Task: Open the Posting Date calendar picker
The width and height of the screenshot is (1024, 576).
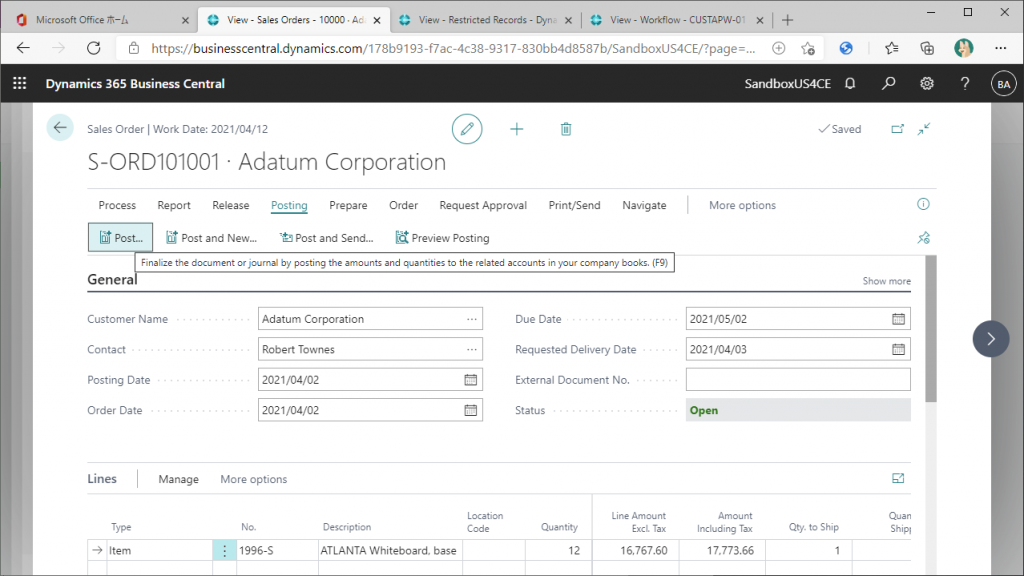Action: pos(470,379)
